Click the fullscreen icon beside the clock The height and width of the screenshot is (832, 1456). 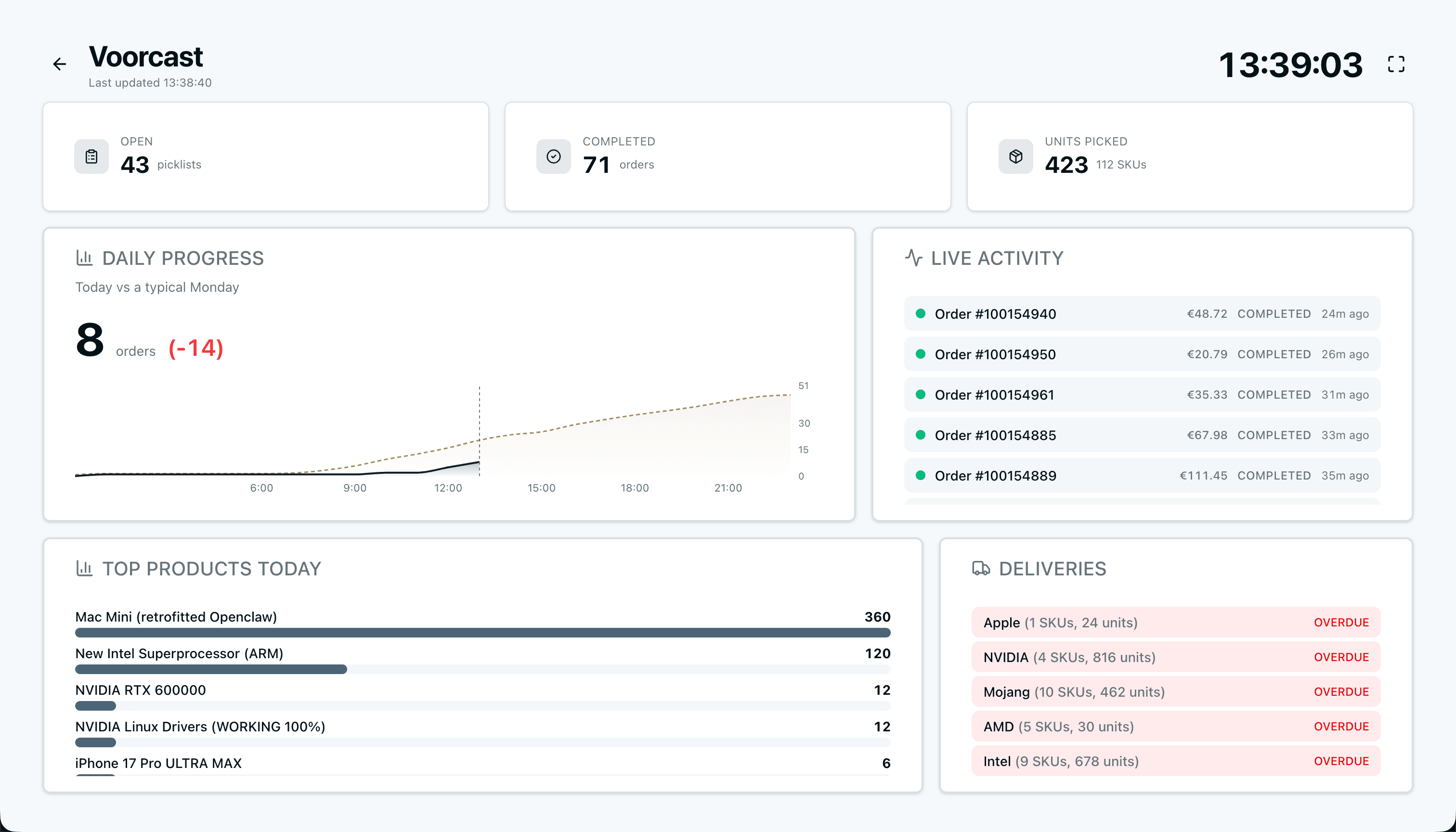pyautogui.click(x=1397, y=64)
